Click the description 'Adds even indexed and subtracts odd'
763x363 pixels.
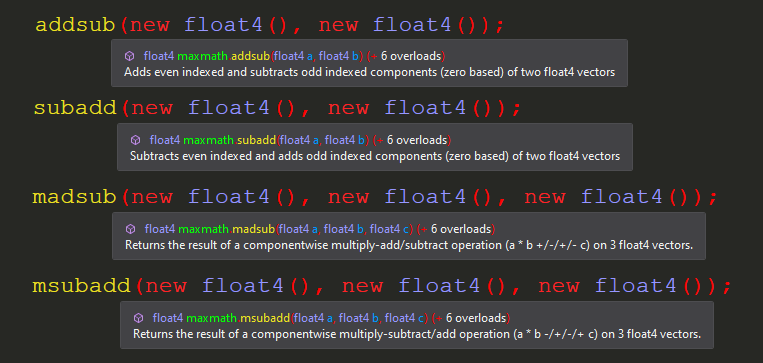[x=369, y=73]
